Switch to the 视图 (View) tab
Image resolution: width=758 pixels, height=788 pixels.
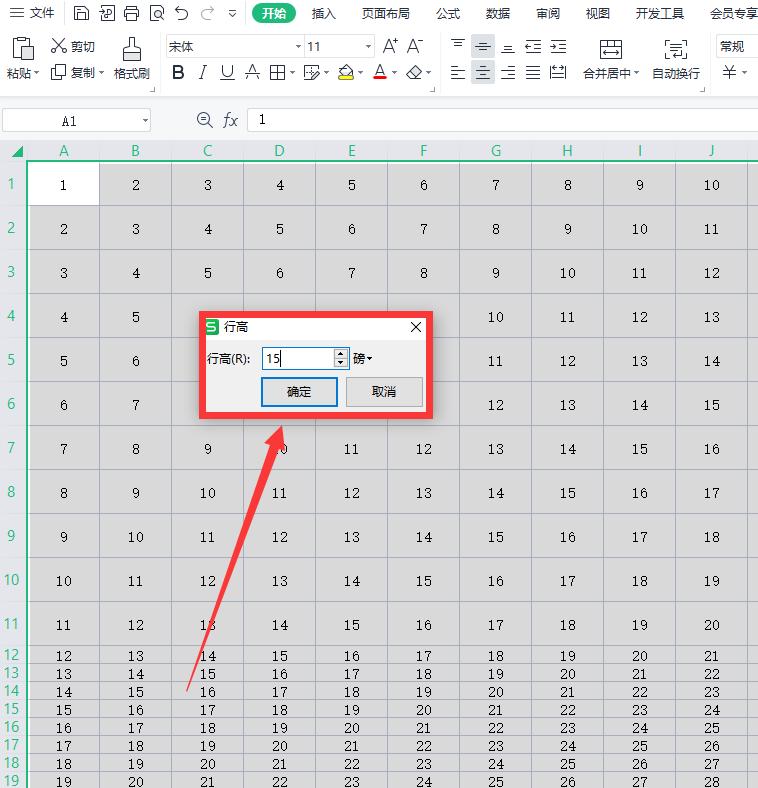(598, 14)
